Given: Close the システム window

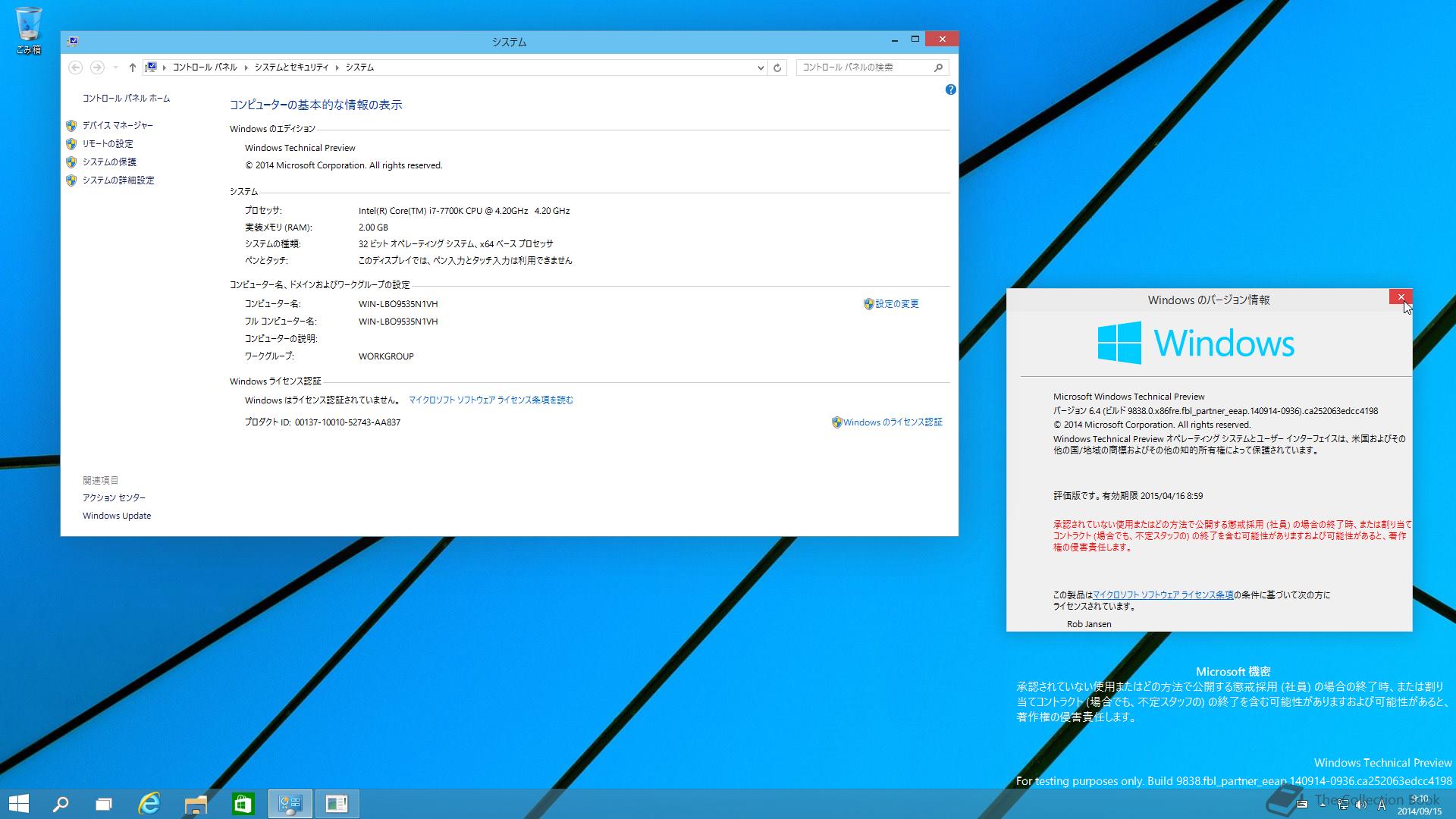Looking at the screenshot, I should tap(942, 39).
